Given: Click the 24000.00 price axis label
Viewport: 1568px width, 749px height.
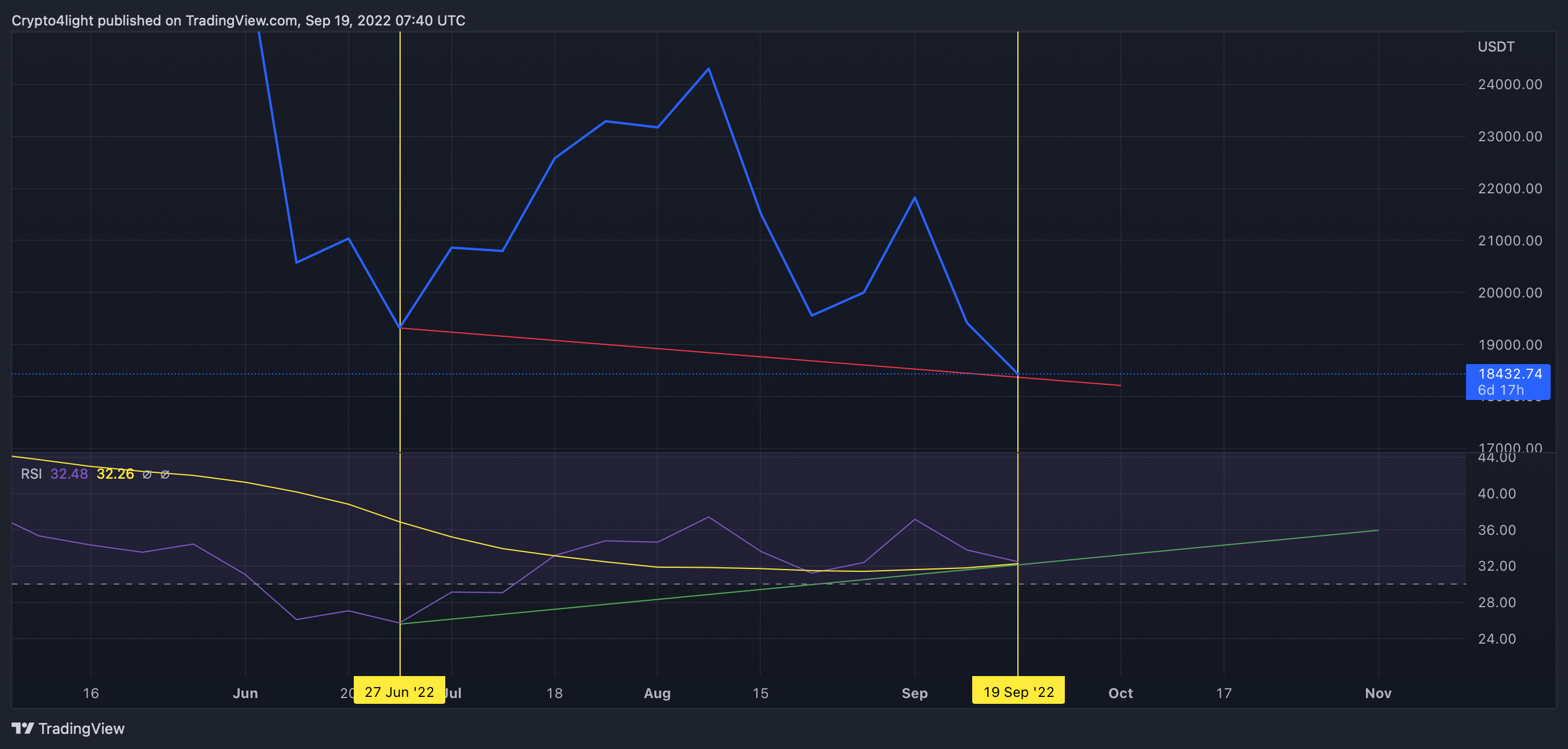Looking at the screenshot, I should point(1510,85).
